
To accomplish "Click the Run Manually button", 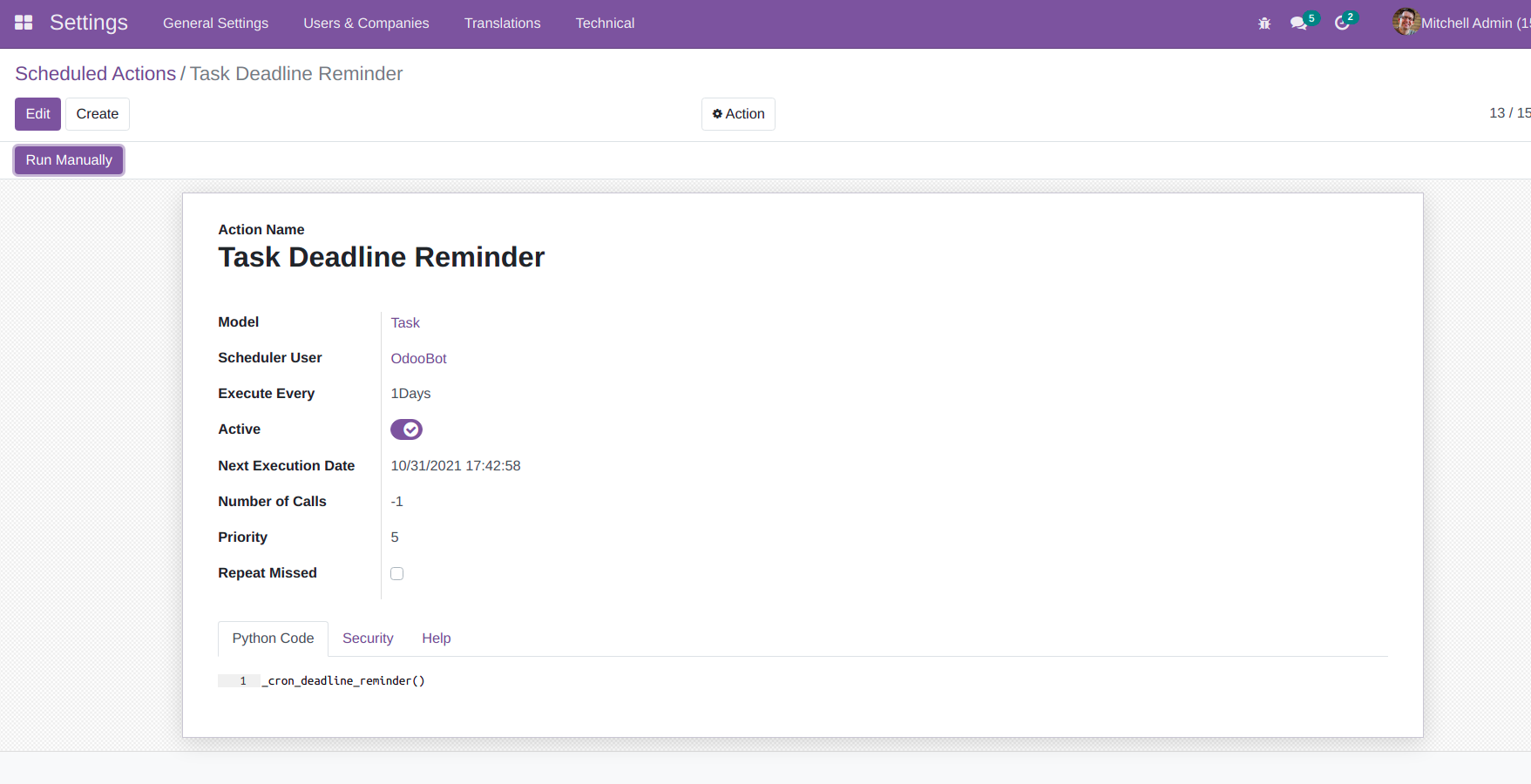I will [x=69, y=160].
